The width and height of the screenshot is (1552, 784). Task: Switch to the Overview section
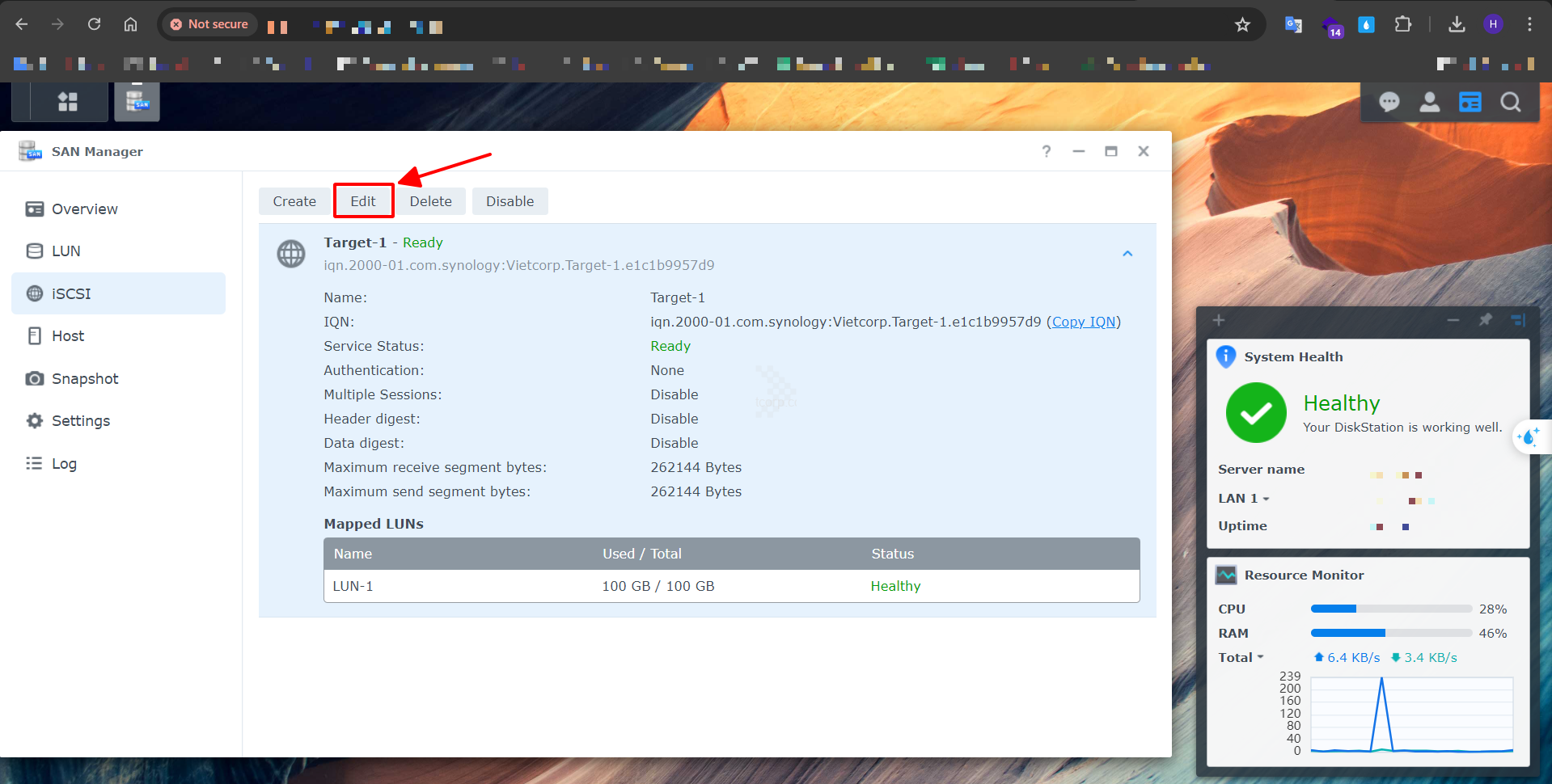84,209
